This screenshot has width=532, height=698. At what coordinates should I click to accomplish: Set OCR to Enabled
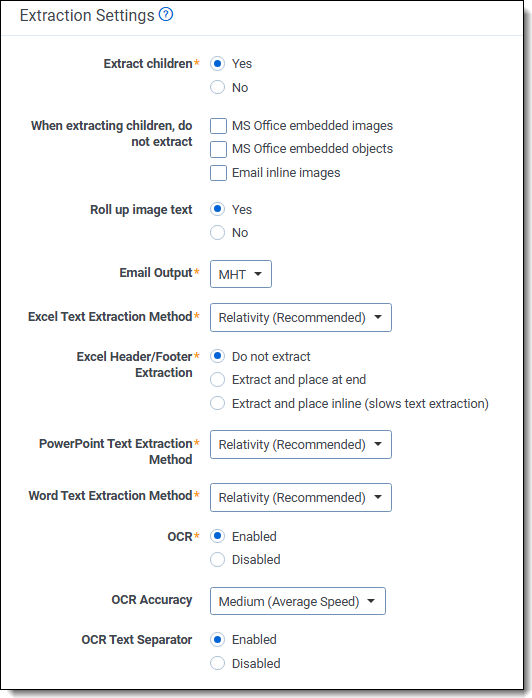pos(217,536)
